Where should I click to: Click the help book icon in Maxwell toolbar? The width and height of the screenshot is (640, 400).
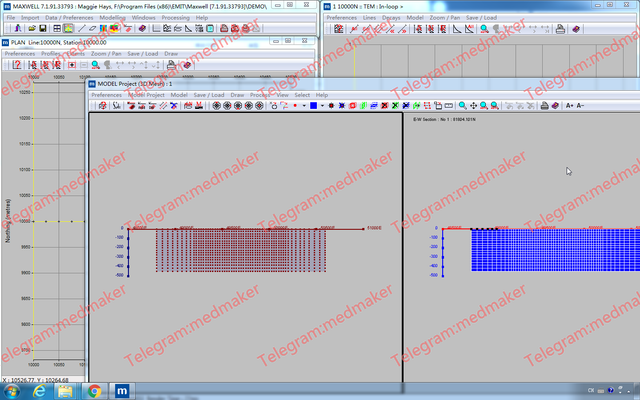(142, 29)
